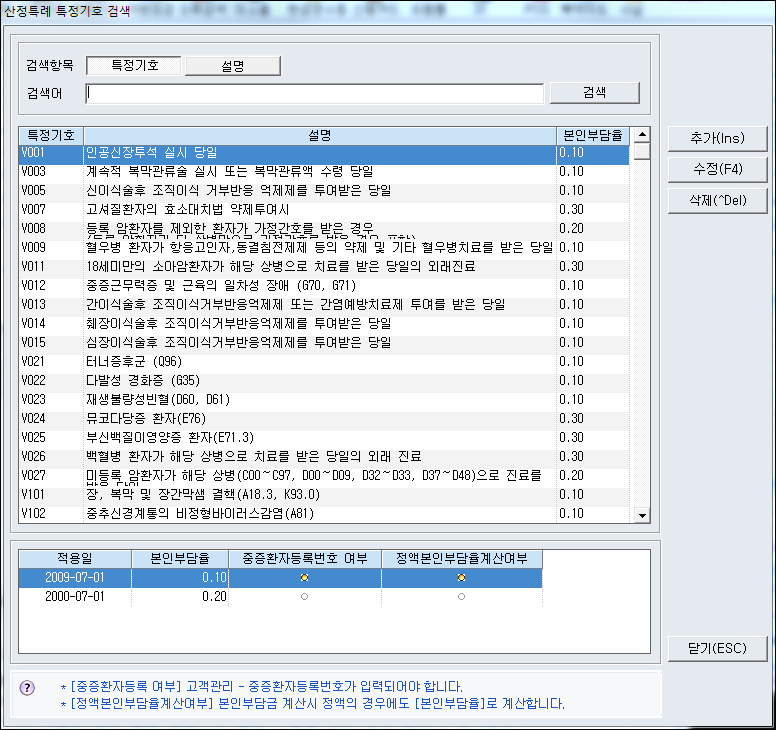
Task: Click the 수정(F4) edit button
Action: [x=715, y=169]
